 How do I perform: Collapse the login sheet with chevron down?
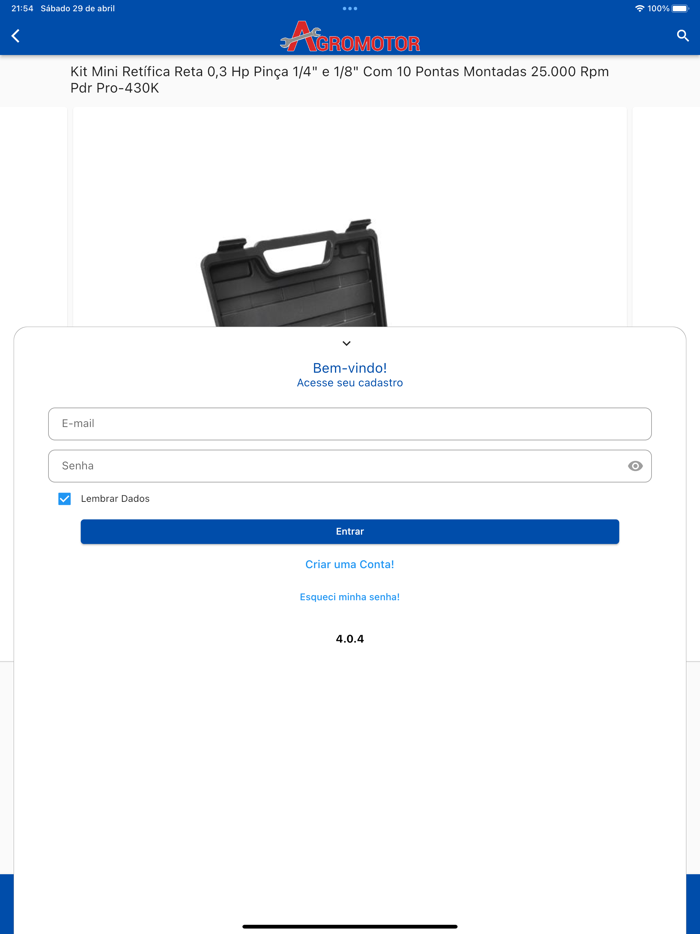[347, 343]
